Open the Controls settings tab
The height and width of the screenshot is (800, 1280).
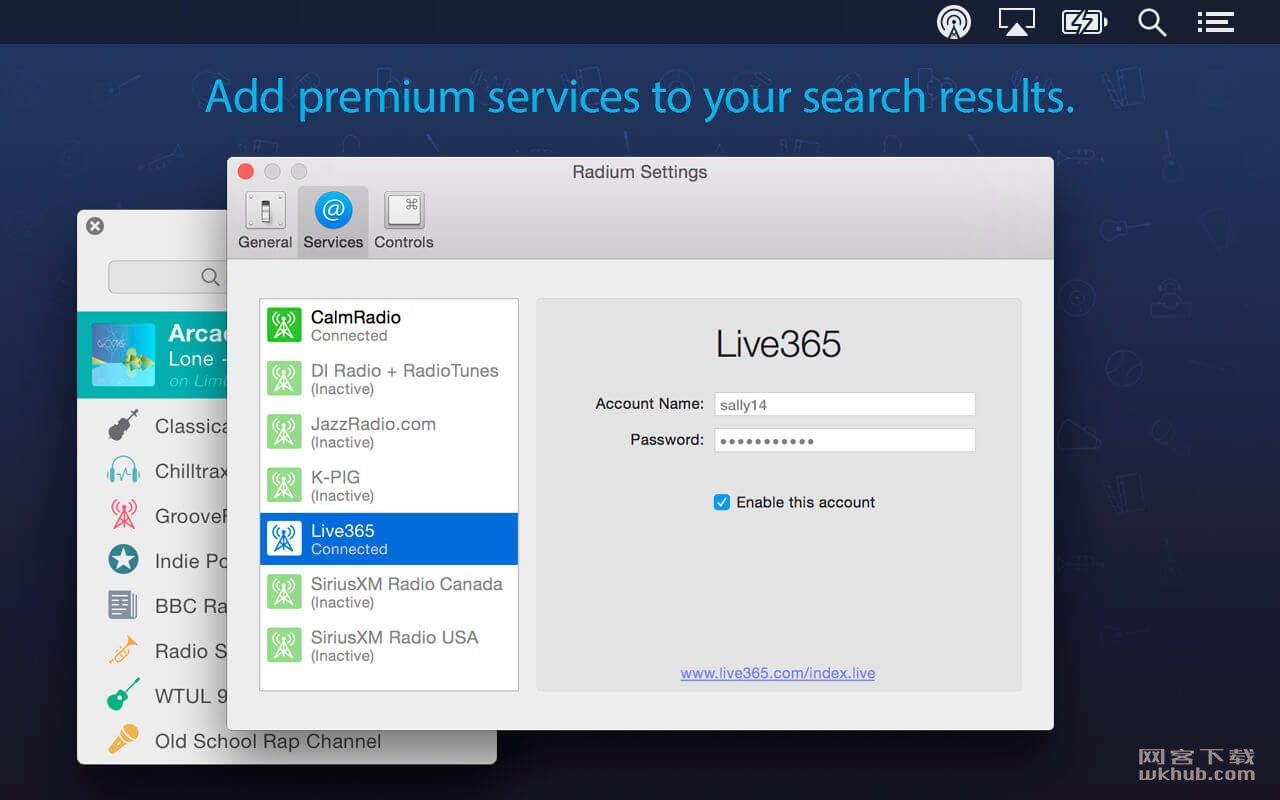(x=404, y=221)
